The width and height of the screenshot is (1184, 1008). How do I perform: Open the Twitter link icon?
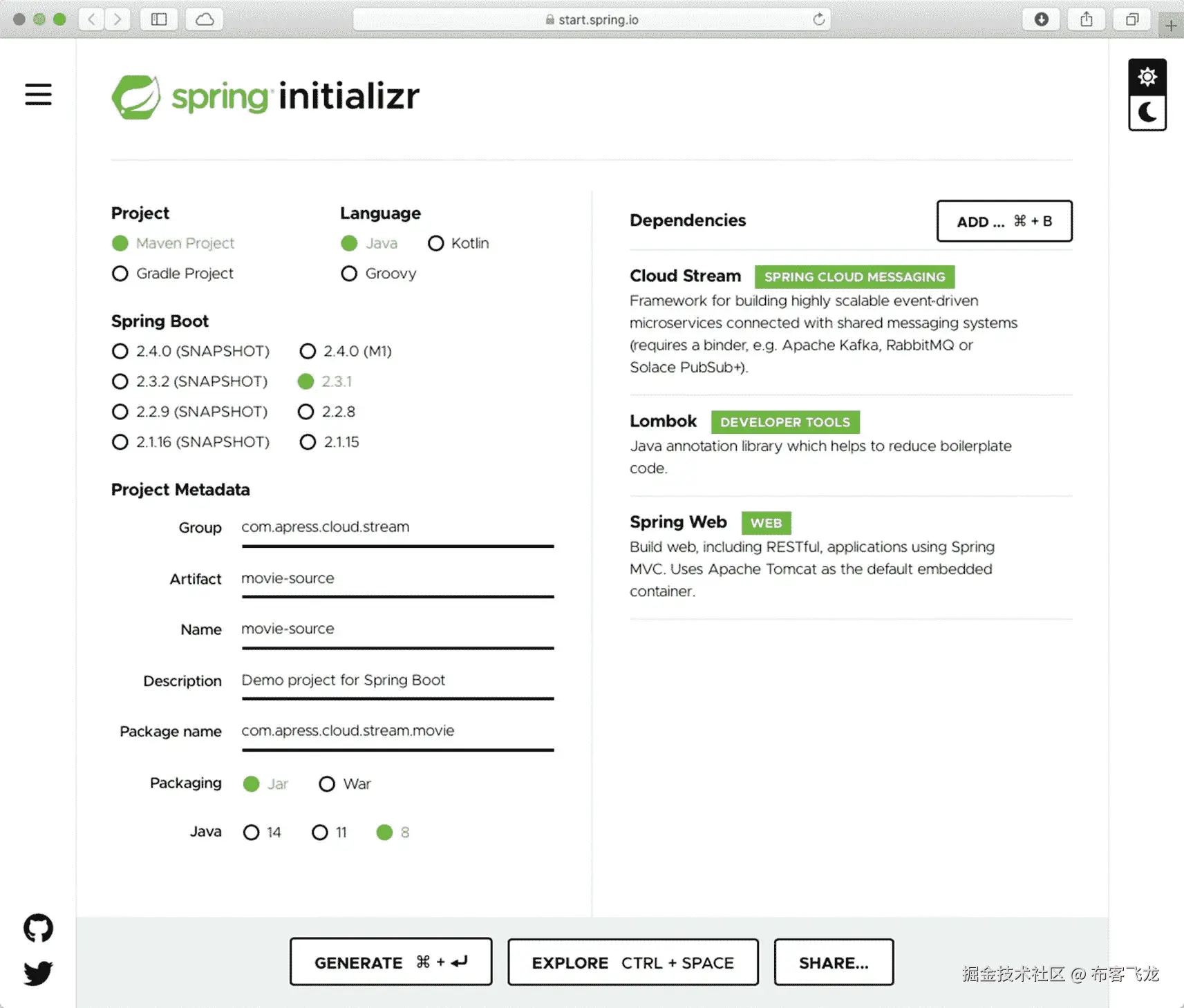(38, 973)
